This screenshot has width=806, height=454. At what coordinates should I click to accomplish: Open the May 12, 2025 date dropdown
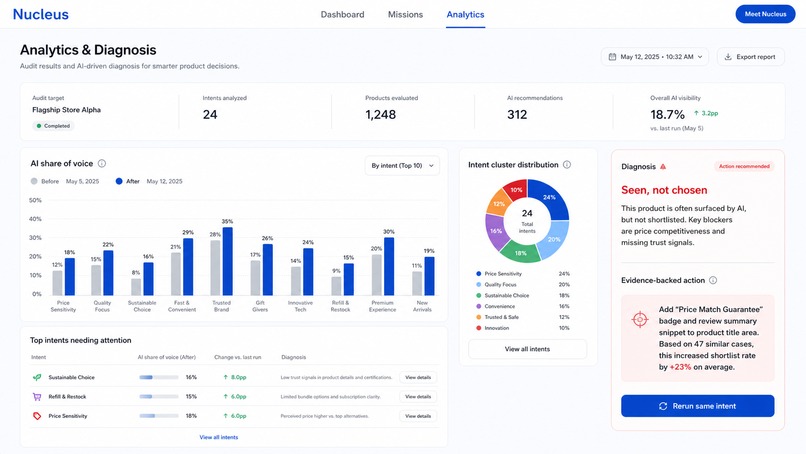point(655,57)
